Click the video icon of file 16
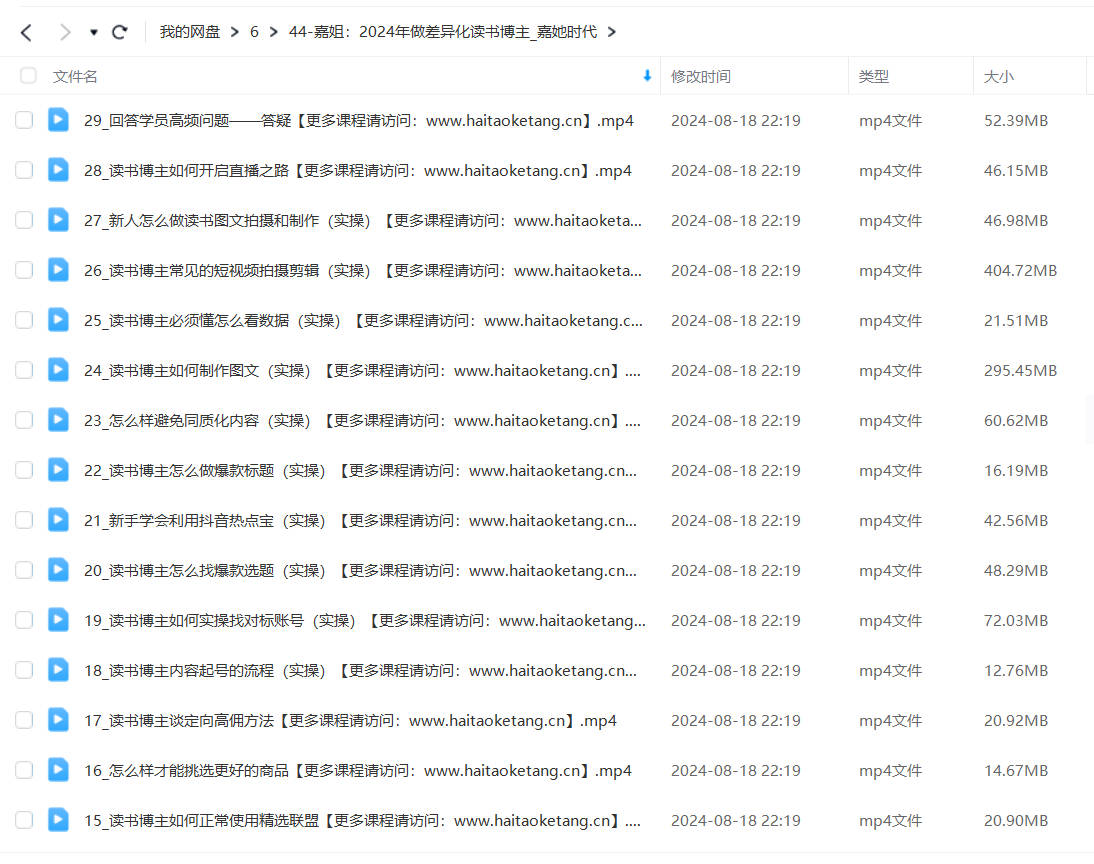Image resolution: width=1094 pixels, height=864 pixels. coord(58,770)
